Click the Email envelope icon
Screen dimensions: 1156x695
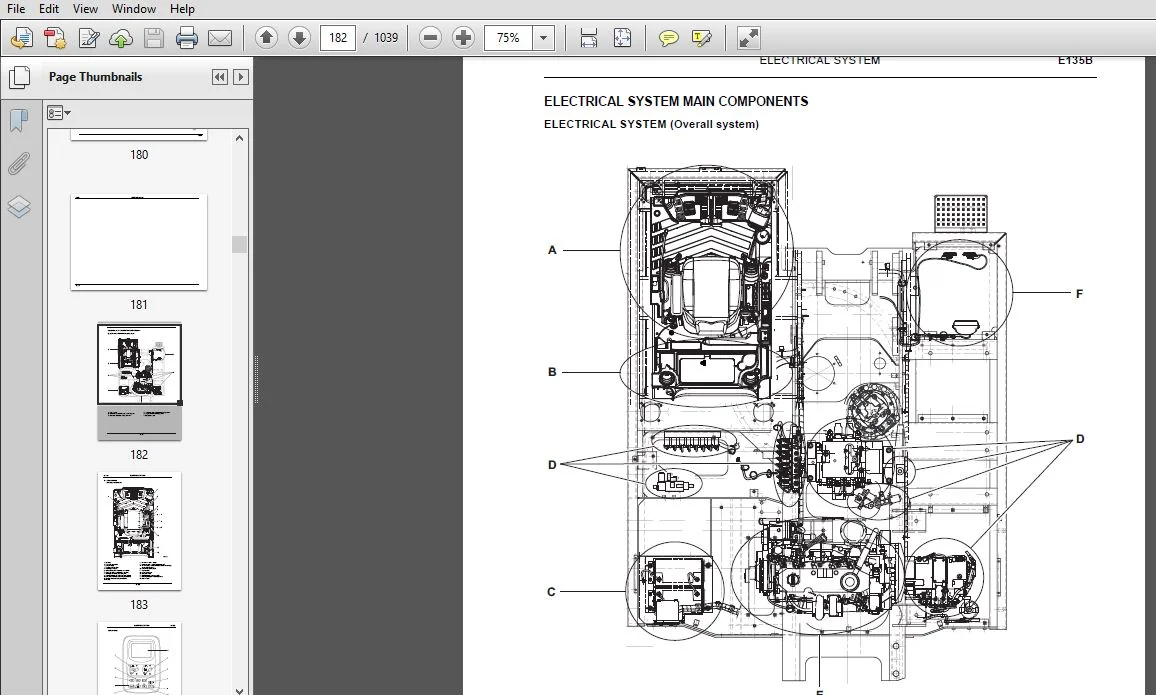point(220,38)
